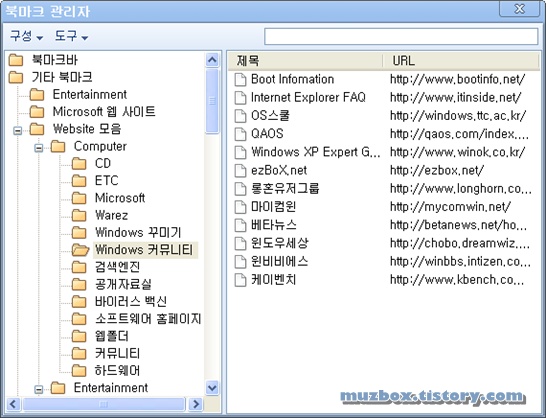The image size is (546, 418).
Task: Select the 윈도우세상 bookmark title
Action: (280, 243)
